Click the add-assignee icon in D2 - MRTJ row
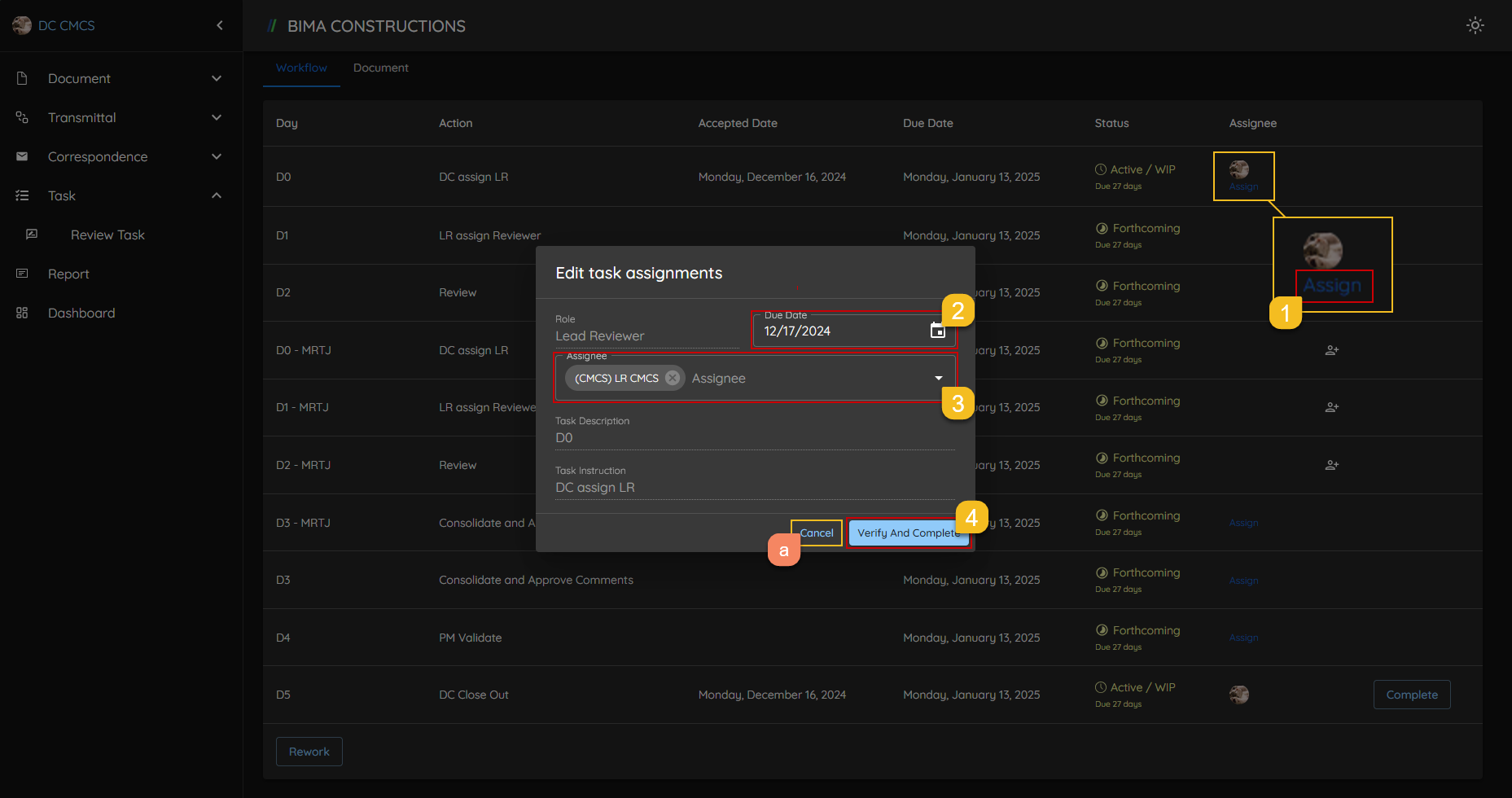Image resolution: width=1512 pixels, height=798 pixels. 1332,465
